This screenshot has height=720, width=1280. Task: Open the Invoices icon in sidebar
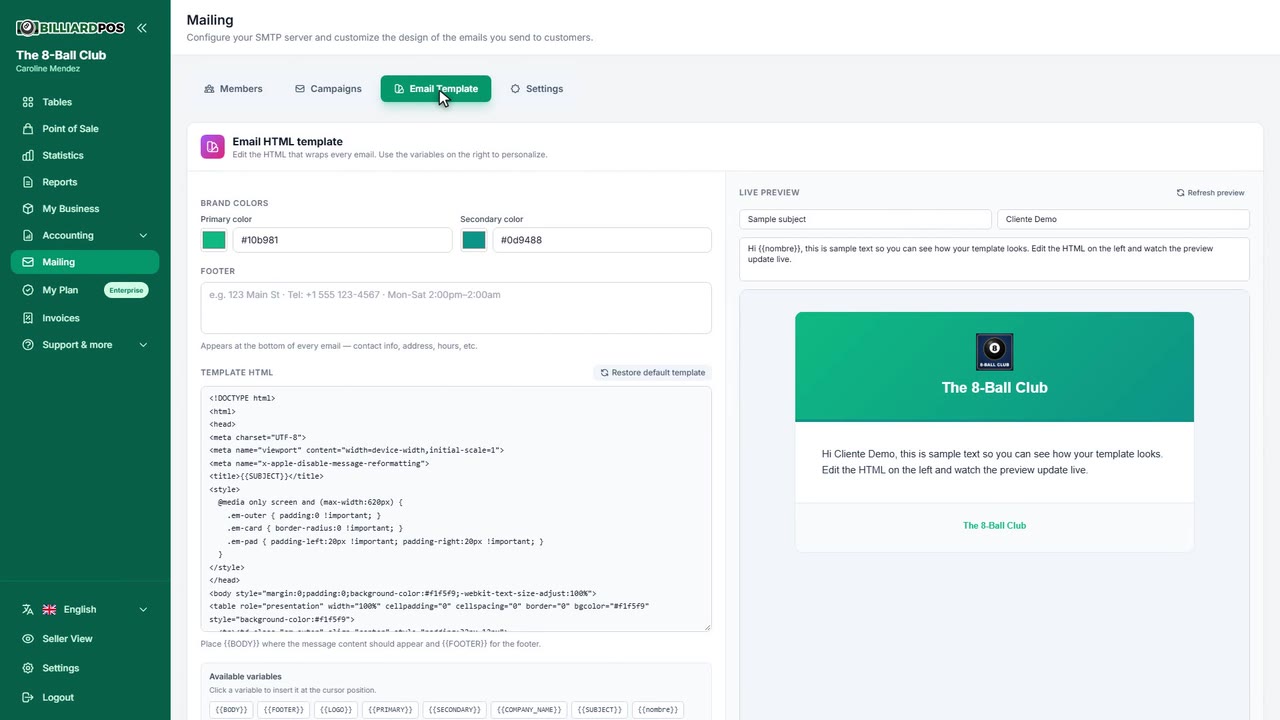pyautogui.click(x=28, y=318)
